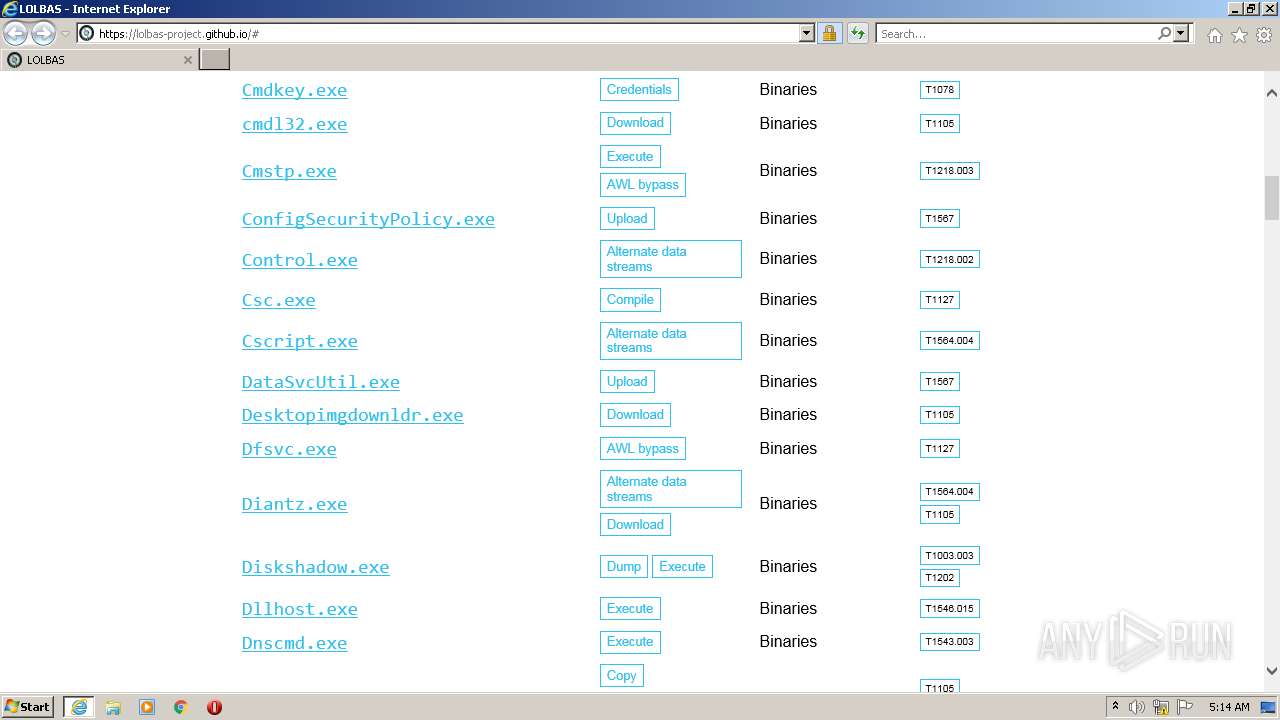
Task: Click the Internet Explorer taskbar icon
Action: click(79, 707)
